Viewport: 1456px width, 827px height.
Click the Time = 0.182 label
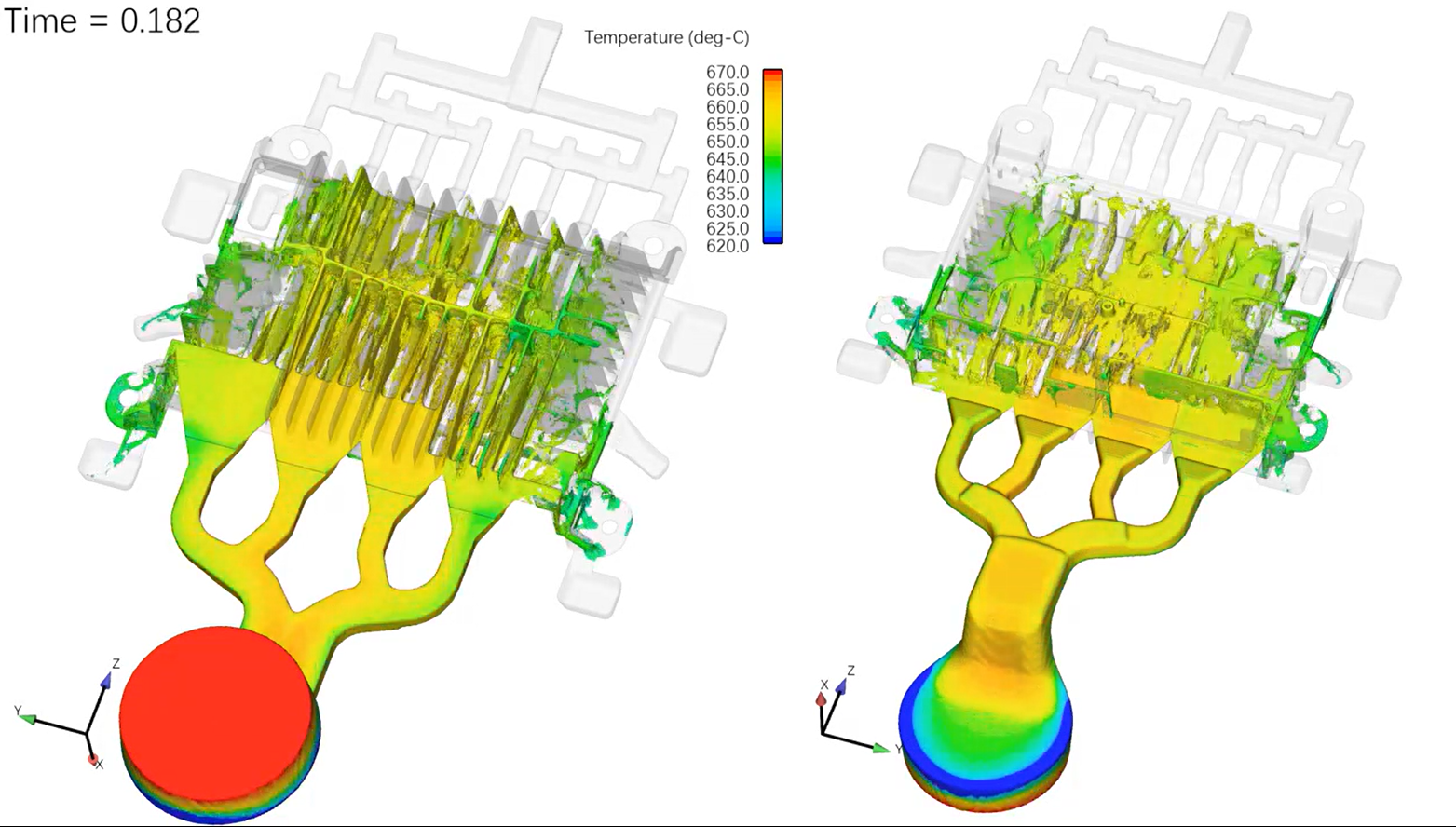102,20
